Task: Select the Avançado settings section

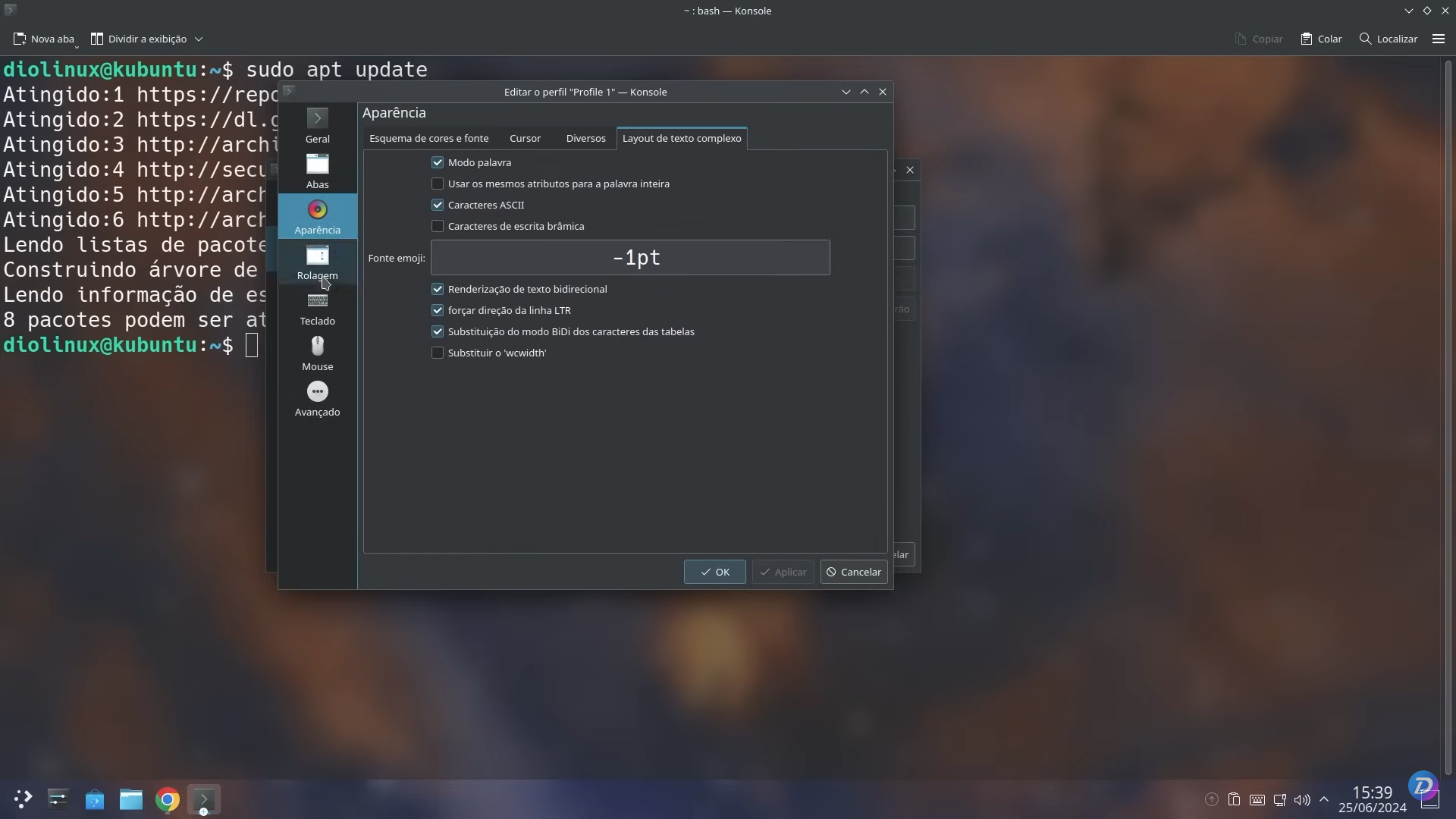Action: click(317, 398)
